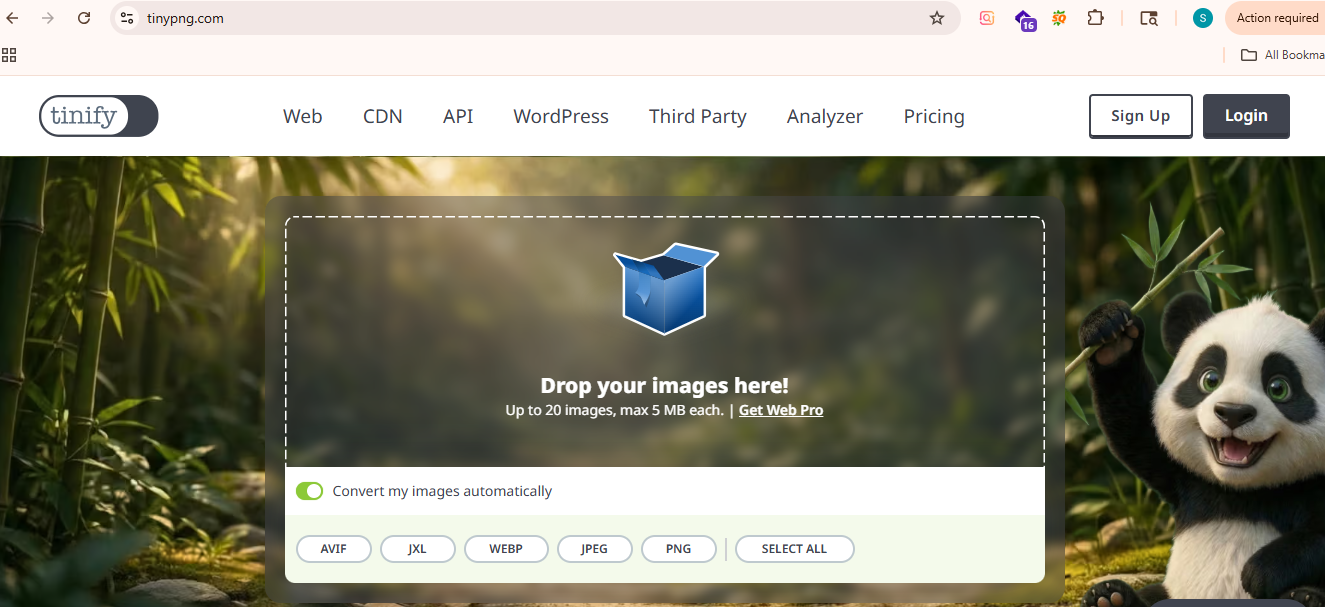Open the orange coupon extension icon
This screenshot has width=1325, height=607.
(x=1059, y=18)
